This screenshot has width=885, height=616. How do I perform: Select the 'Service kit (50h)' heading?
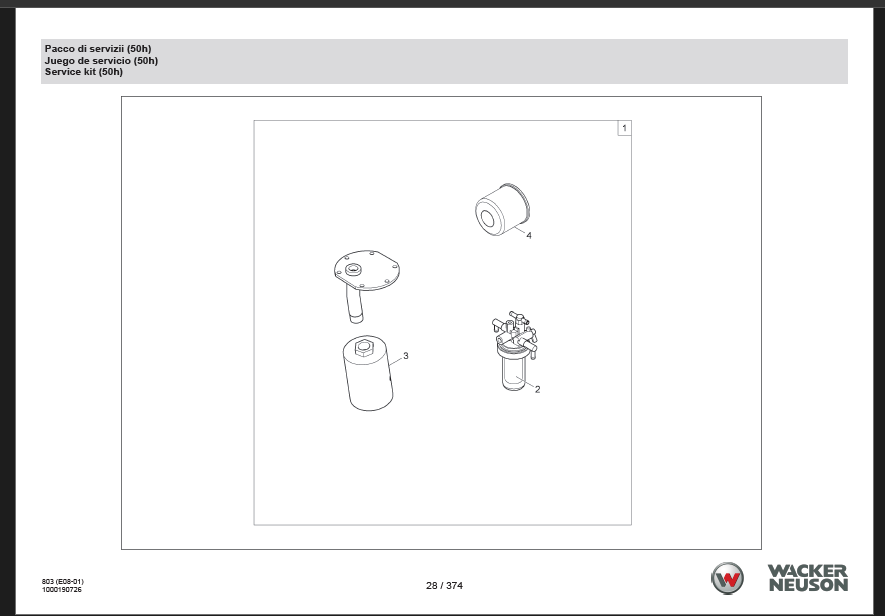[84, 72]
